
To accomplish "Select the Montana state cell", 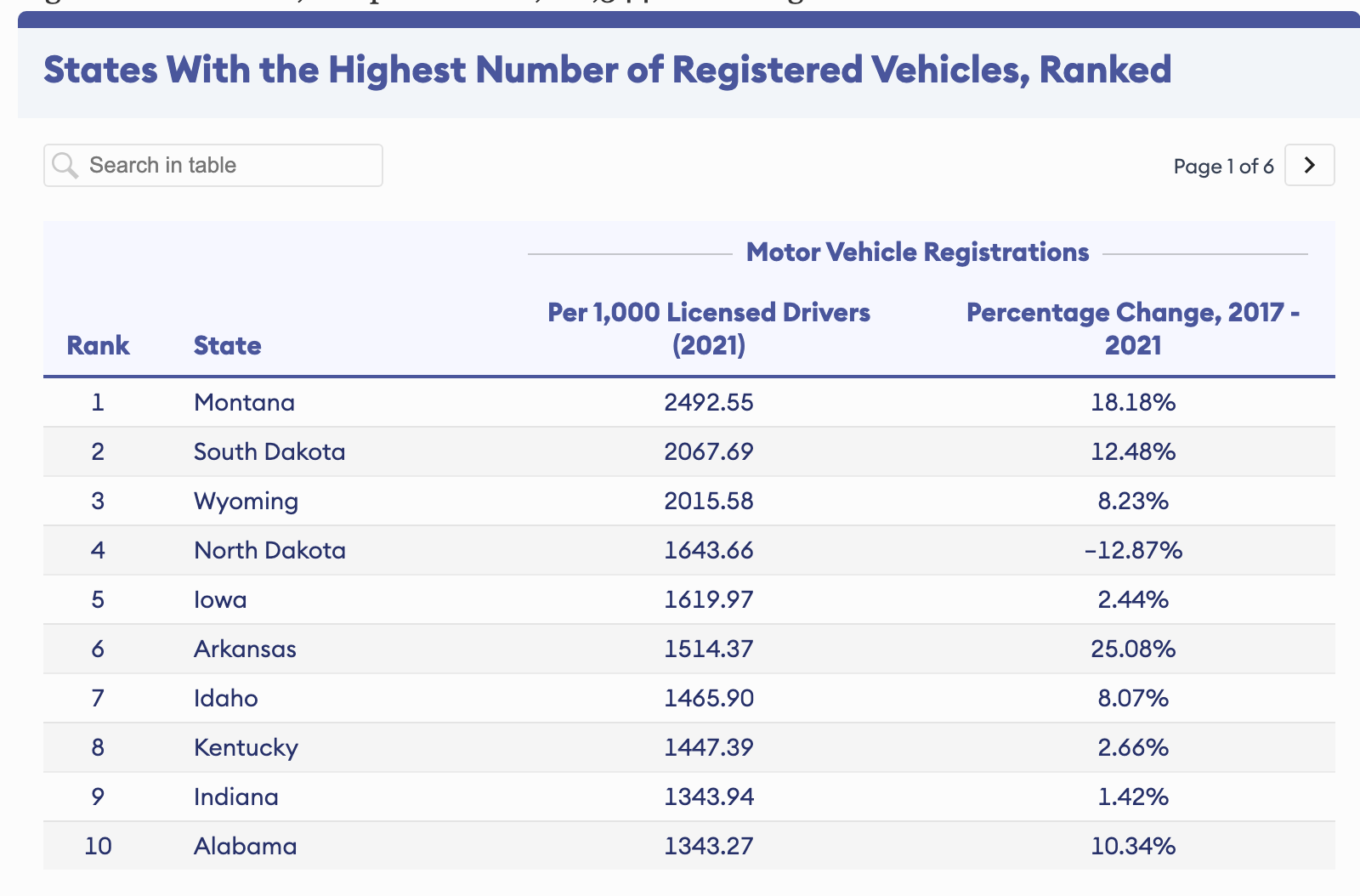I will 244,402.
